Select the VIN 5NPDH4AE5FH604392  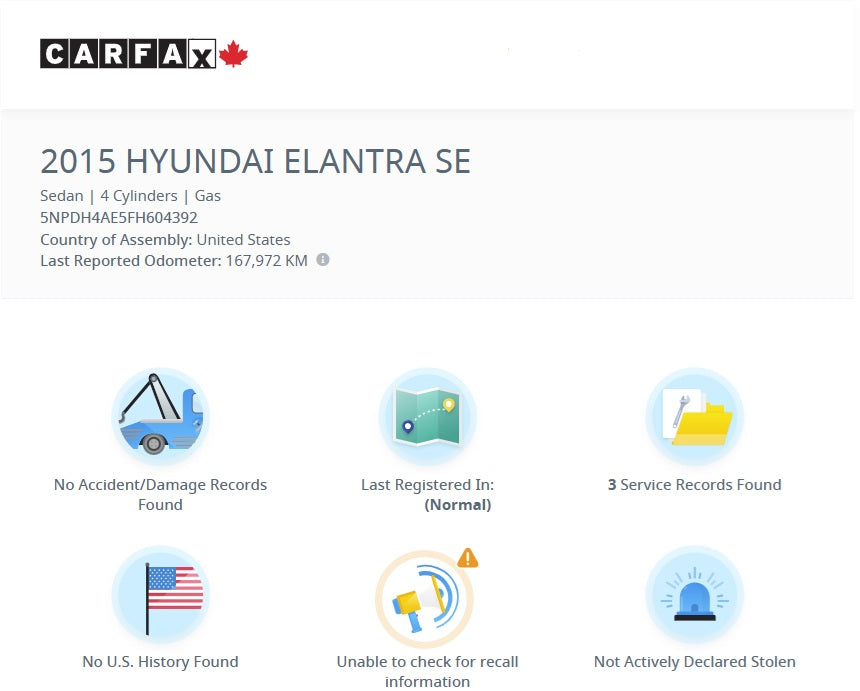pyautogui.click(x=119, y=218)
